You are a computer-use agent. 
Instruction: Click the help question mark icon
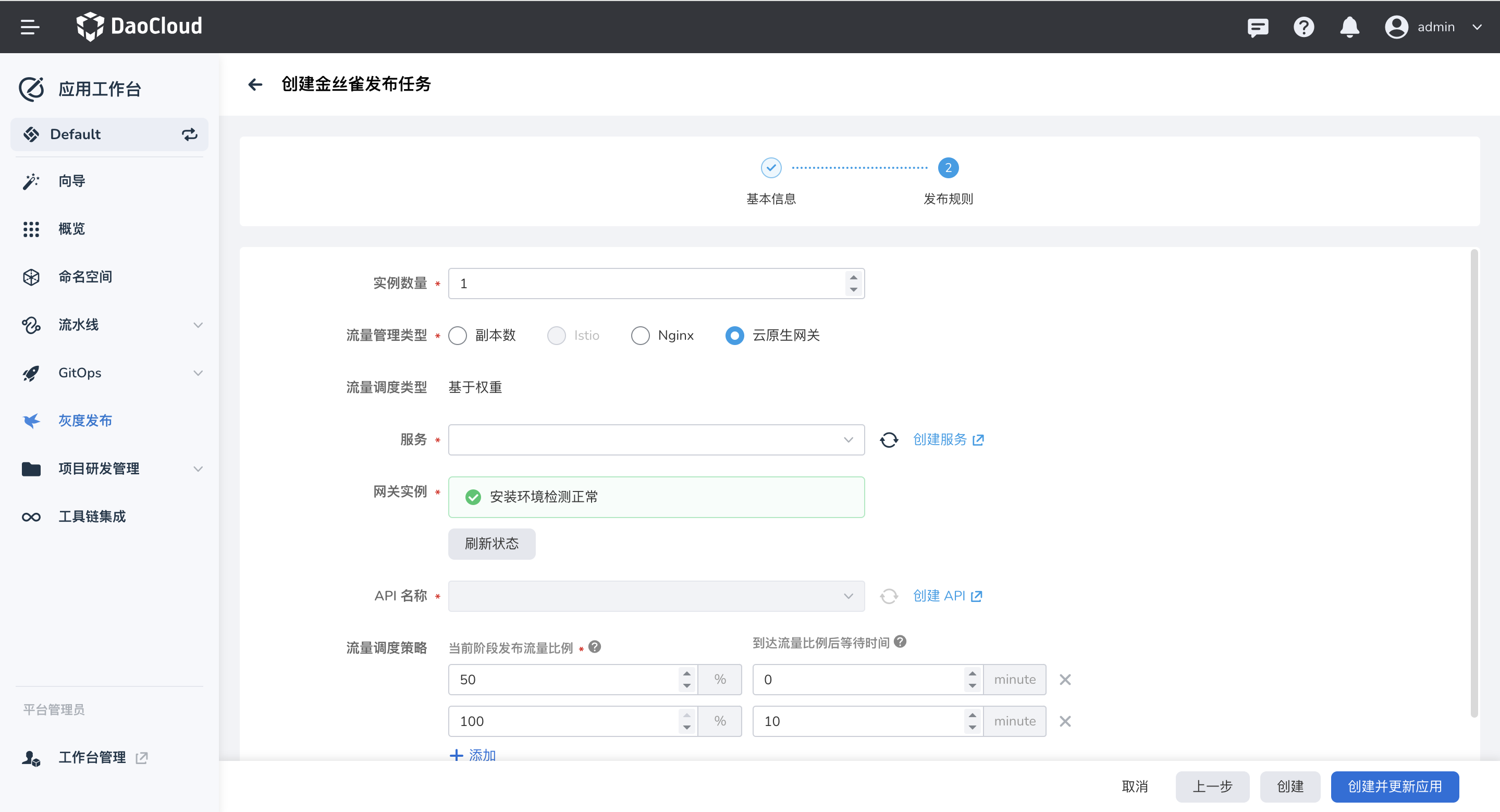pos(1303,27)
